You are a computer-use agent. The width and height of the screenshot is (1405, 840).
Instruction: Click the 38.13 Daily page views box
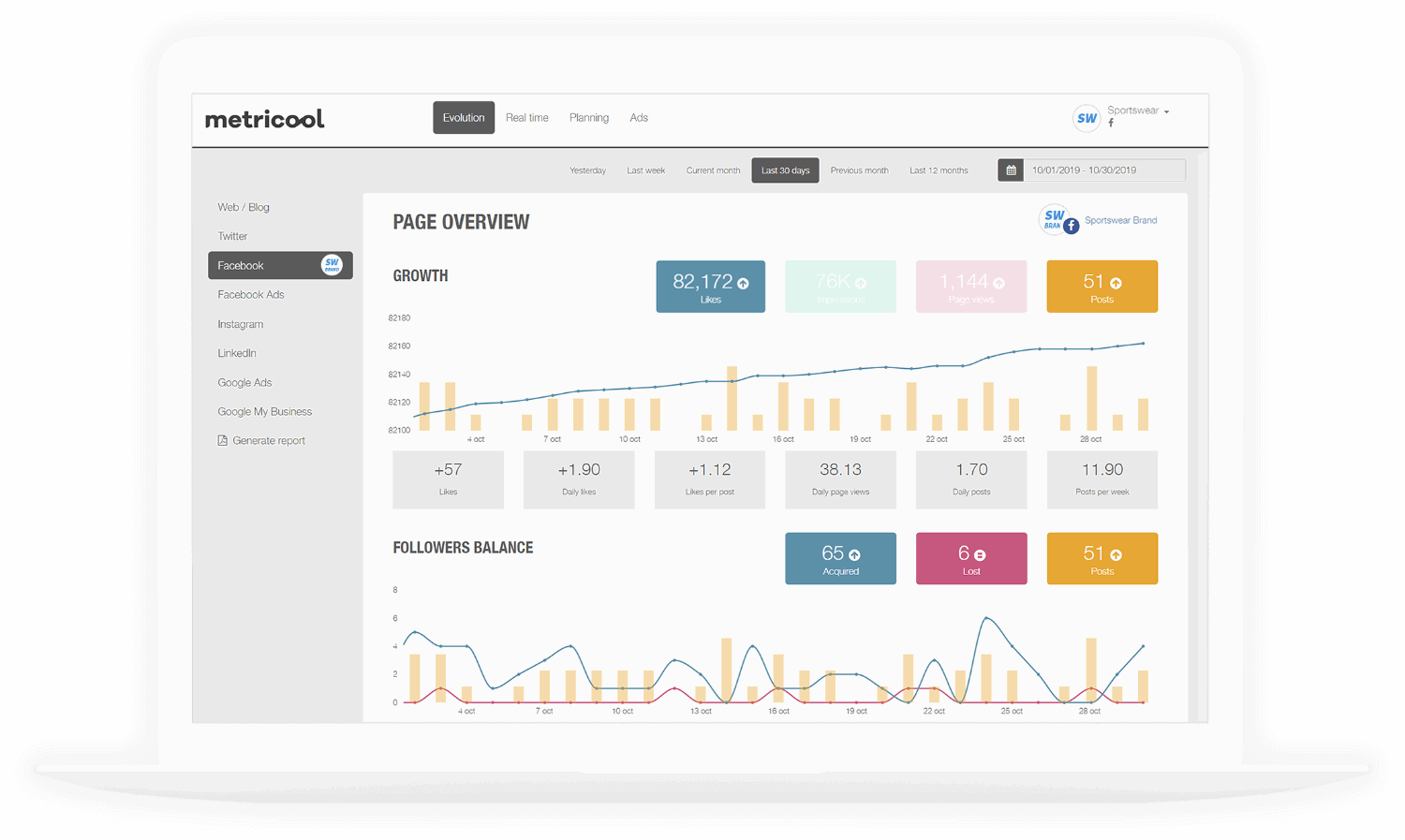point(840,479)
